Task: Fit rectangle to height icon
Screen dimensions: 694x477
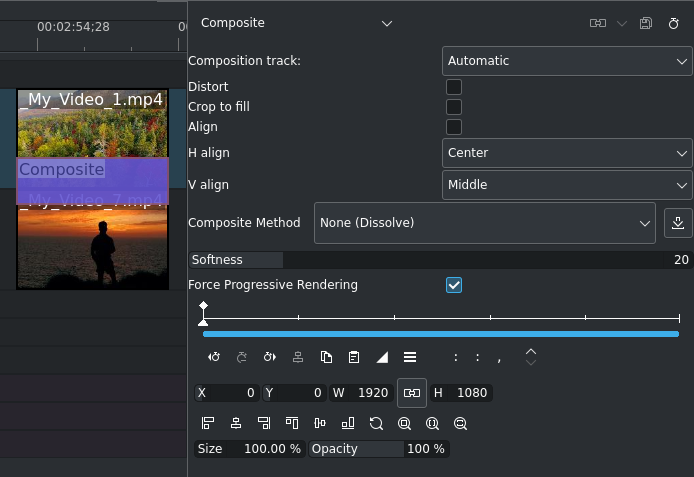Action: pyautogui.click(x=460, y=423)
